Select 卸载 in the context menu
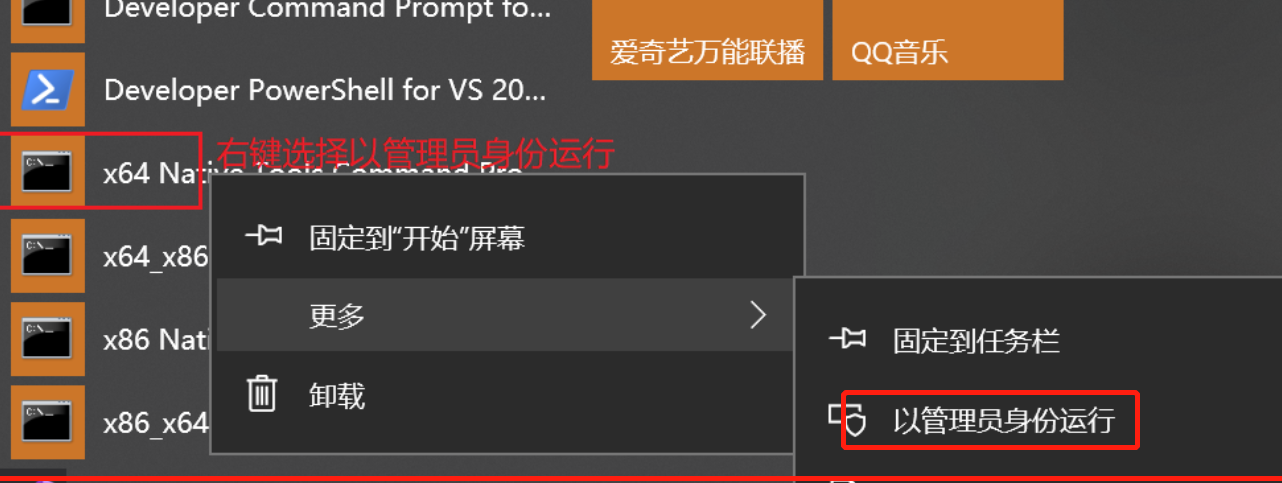The width and height of the screenshot is (1282, 483). pos(337,394)
